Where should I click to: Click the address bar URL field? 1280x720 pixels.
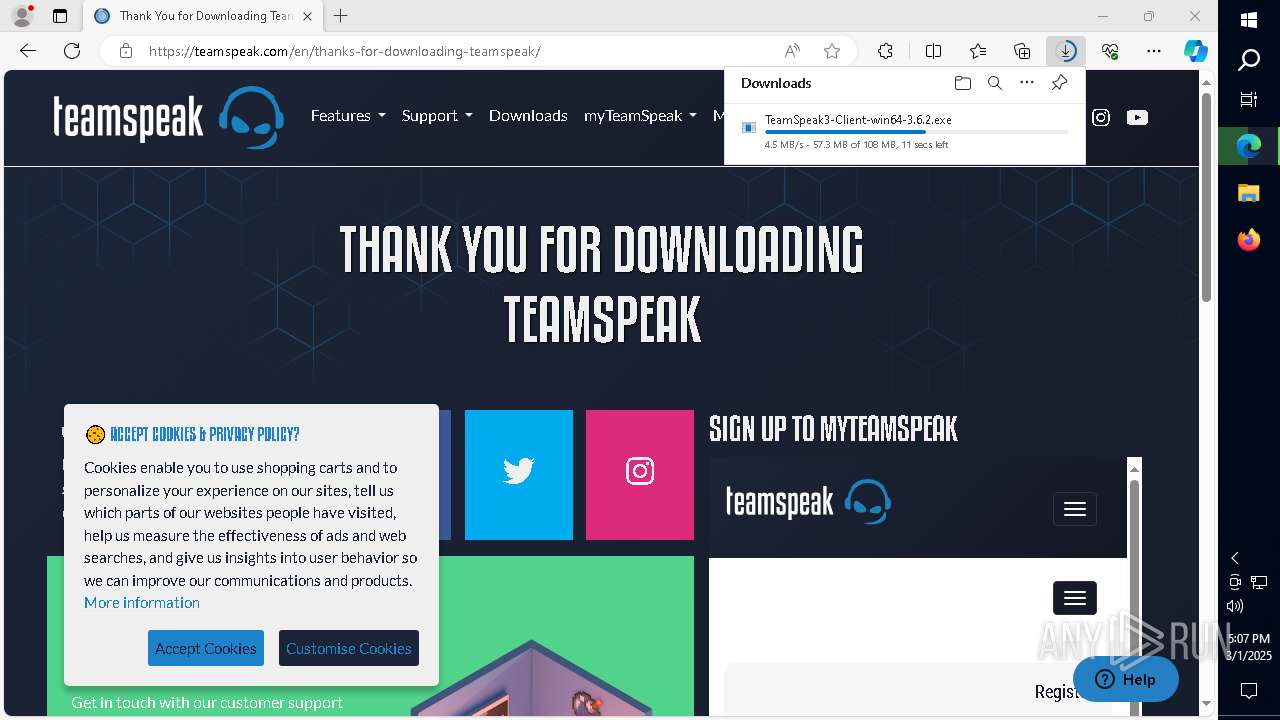pos(460,51)
